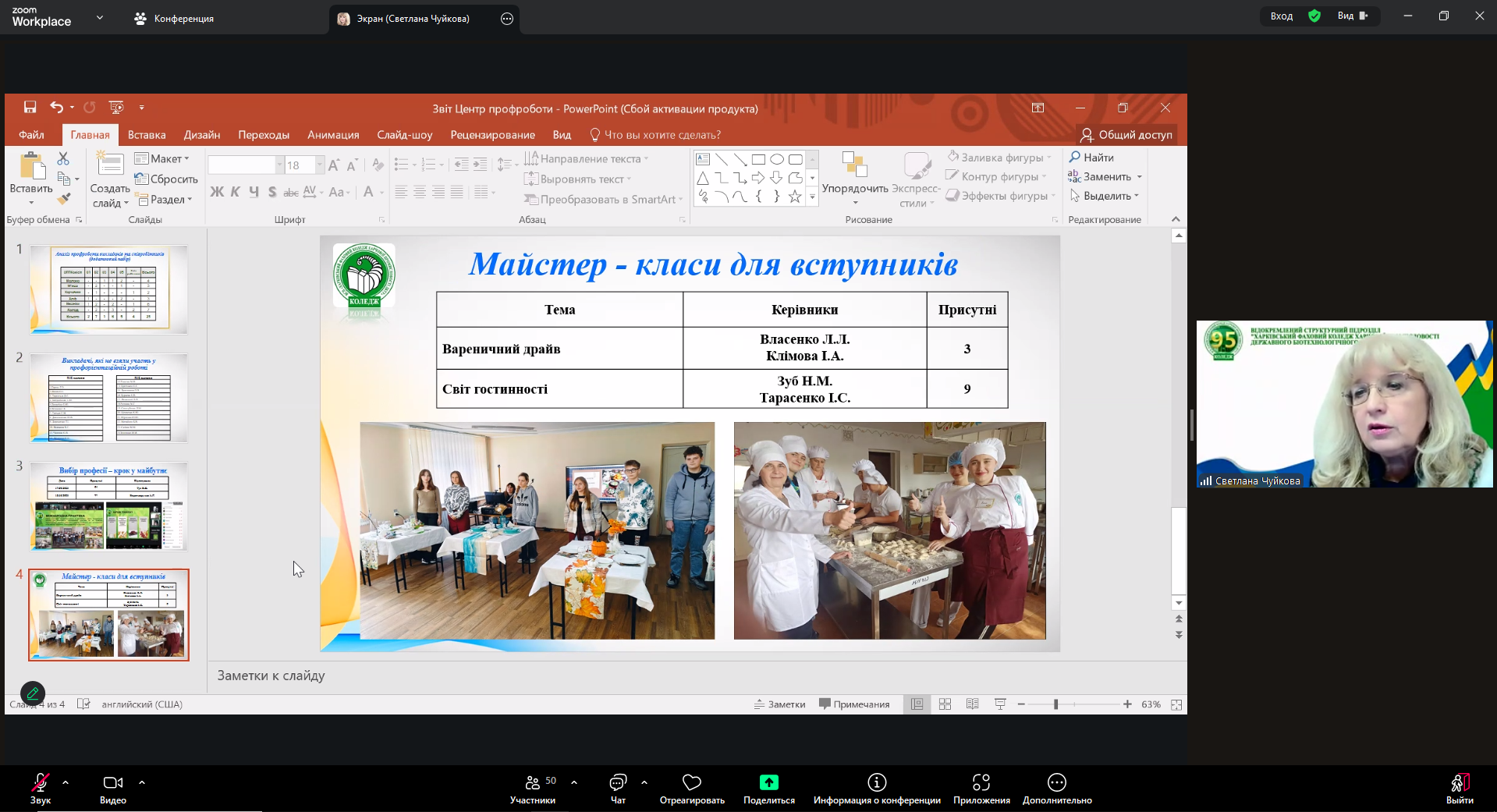Select slide 2 thumbnail in the panel
1497x812 pixels.
[108, 398]
